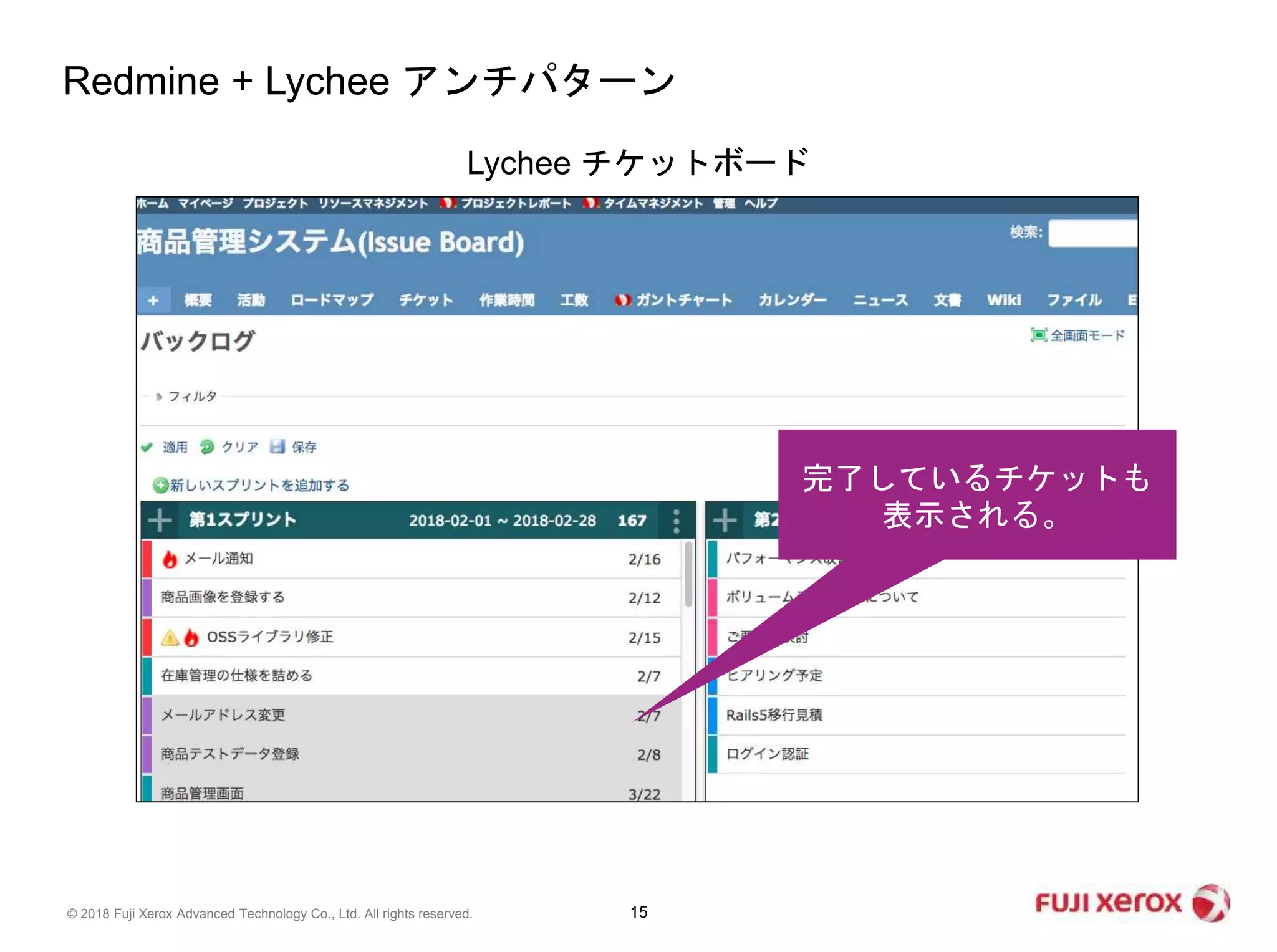Click the 検索 search input field
Screen dimensions: 1277x952
[1092, 233]
